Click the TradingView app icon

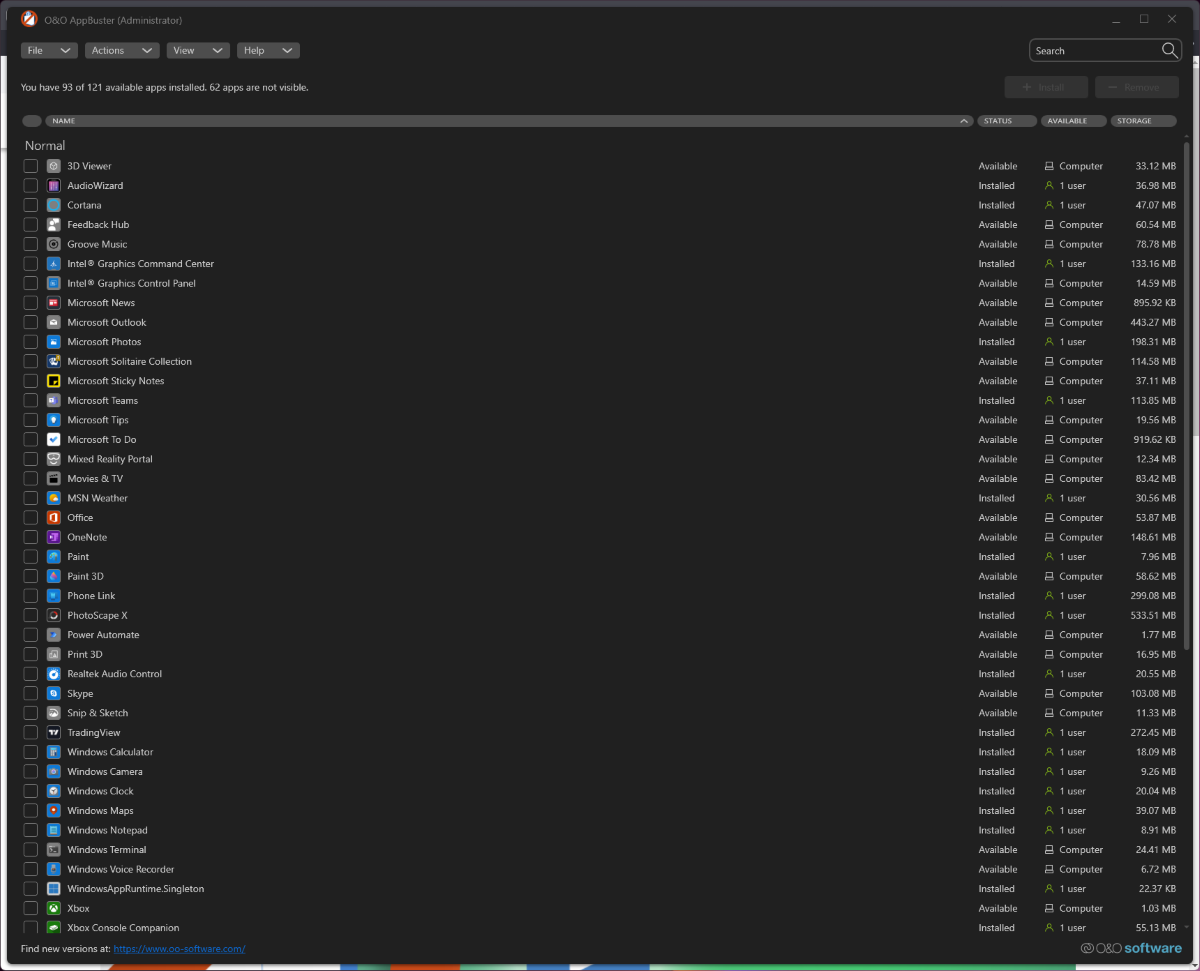click(x=54, y=732)
